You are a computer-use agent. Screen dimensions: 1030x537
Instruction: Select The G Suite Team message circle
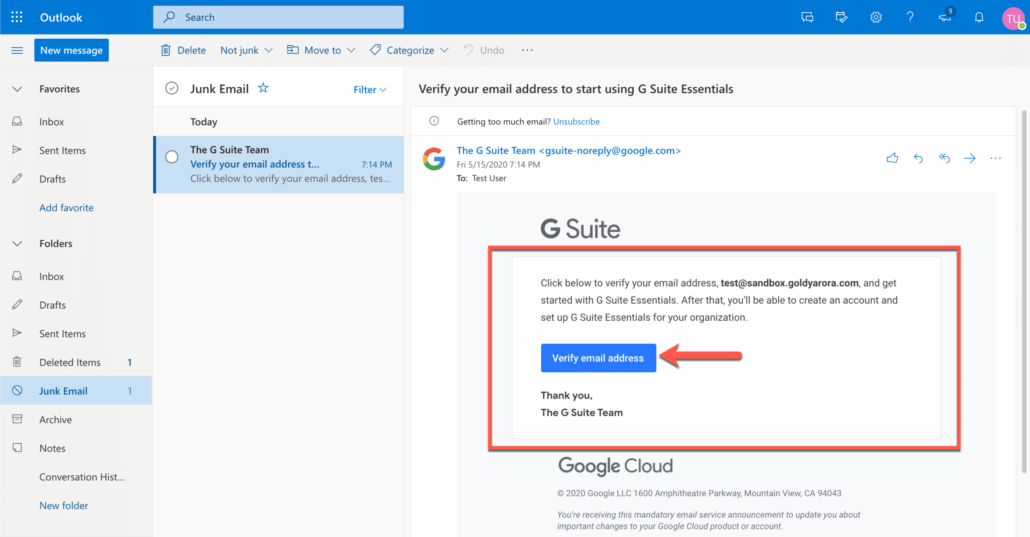point(171,157)
